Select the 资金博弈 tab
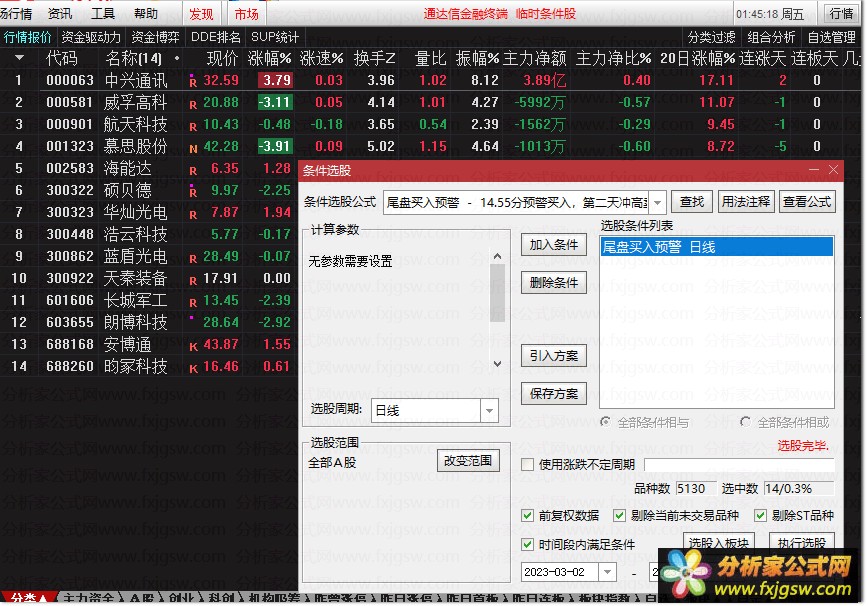The image size is (868, 606). click(156, 37)
